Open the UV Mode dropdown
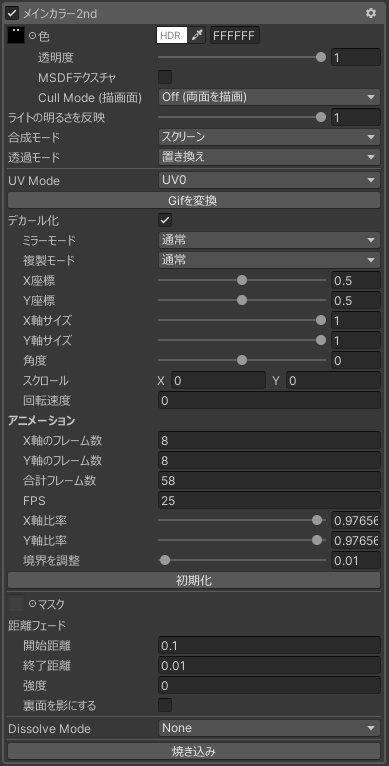 269,180
